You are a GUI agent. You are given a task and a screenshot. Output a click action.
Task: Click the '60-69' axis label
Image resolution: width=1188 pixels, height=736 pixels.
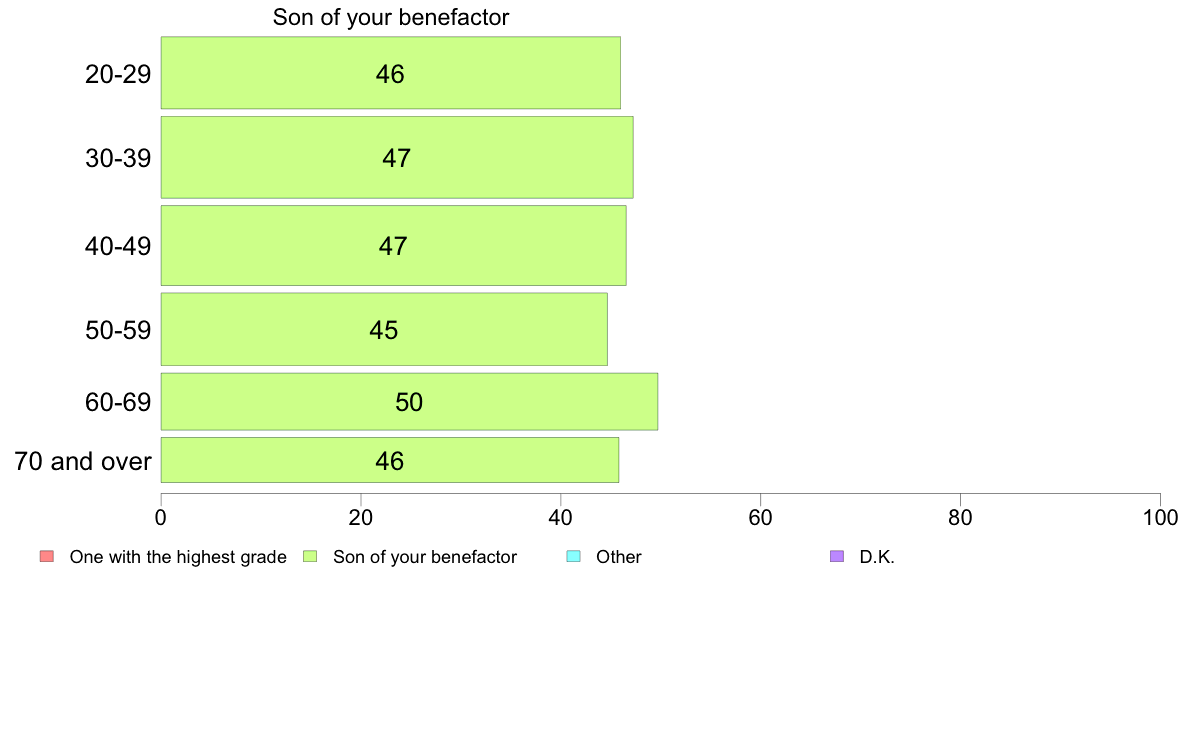coord(118,403)
